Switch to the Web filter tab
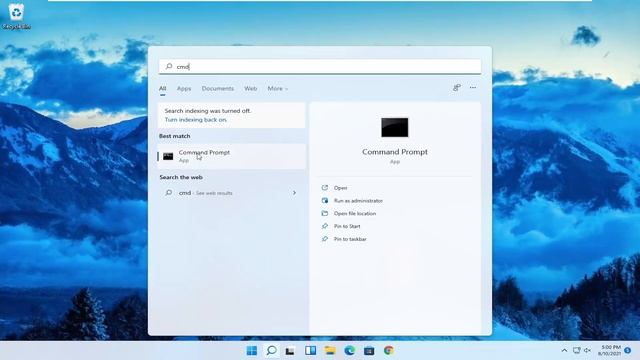Image resolution: width=640 pixels, height=360 pixels. (x=251, y=89)
